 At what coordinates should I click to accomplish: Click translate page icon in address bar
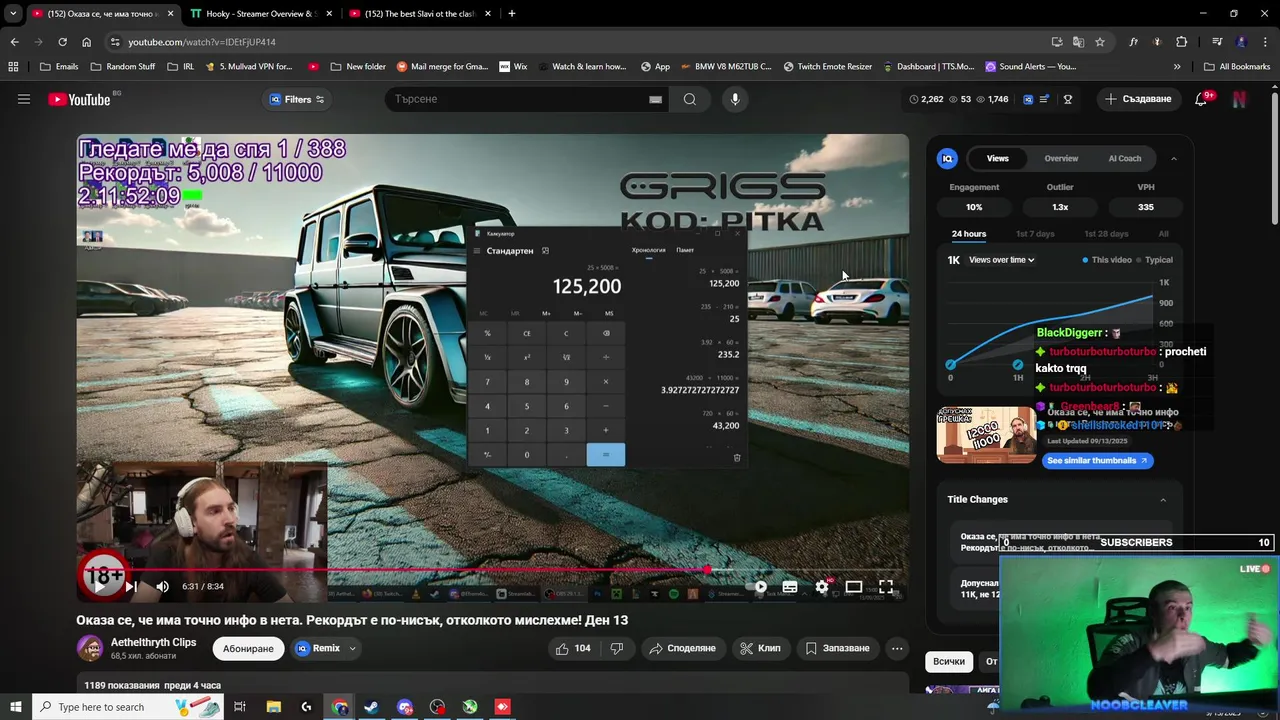(x=1078, y=42)
